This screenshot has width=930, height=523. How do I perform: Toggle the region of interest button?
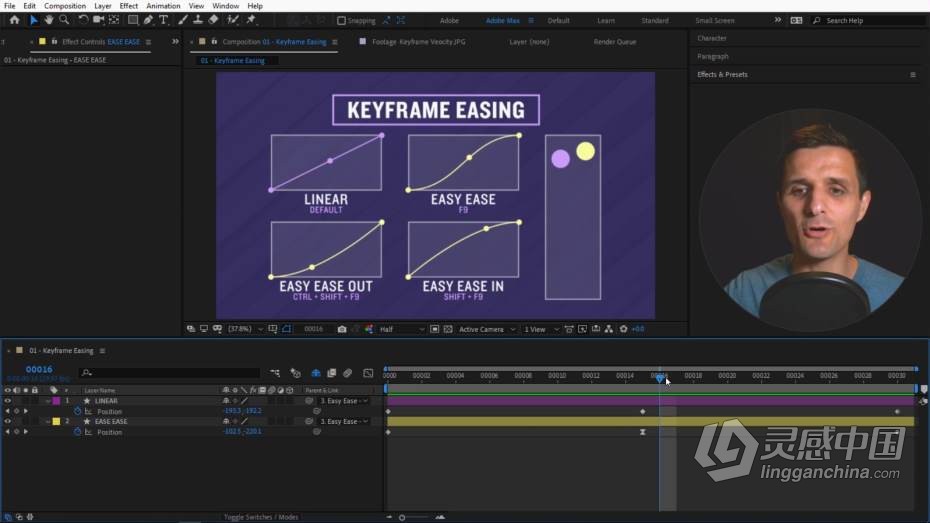click(x=435, y=329)
